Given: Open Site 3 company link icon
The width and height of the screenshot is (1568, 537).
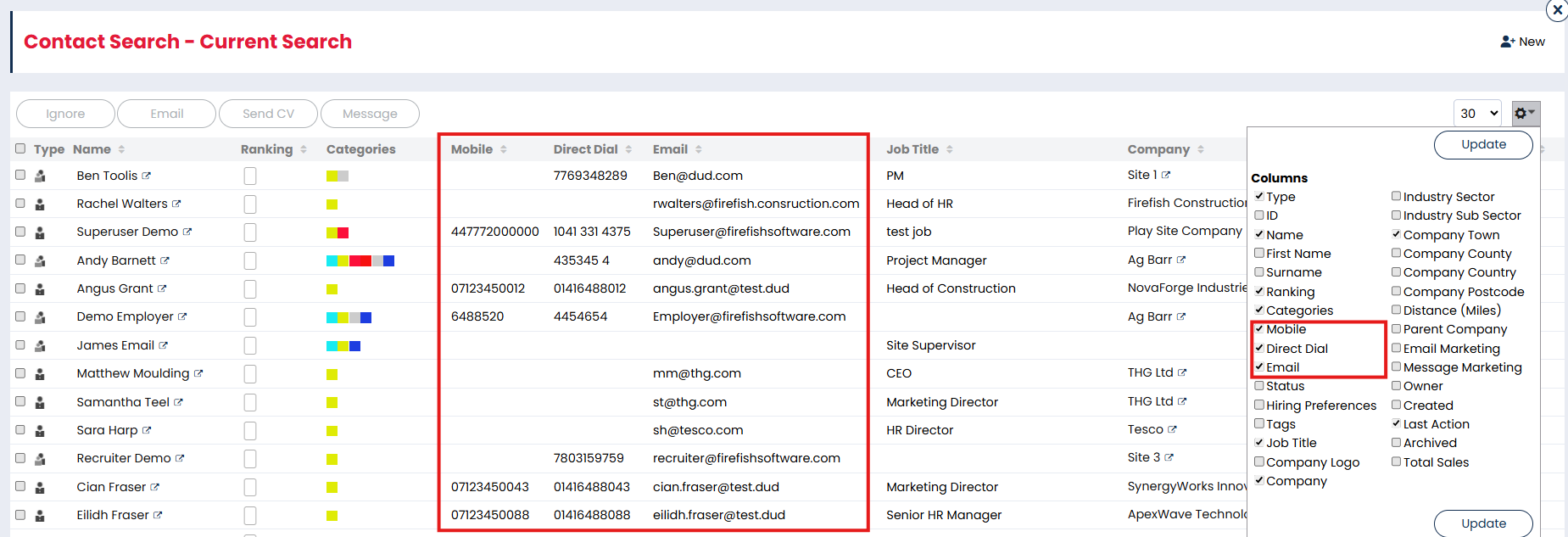Looking at the screenshot, I should (x=1169, y=457).
